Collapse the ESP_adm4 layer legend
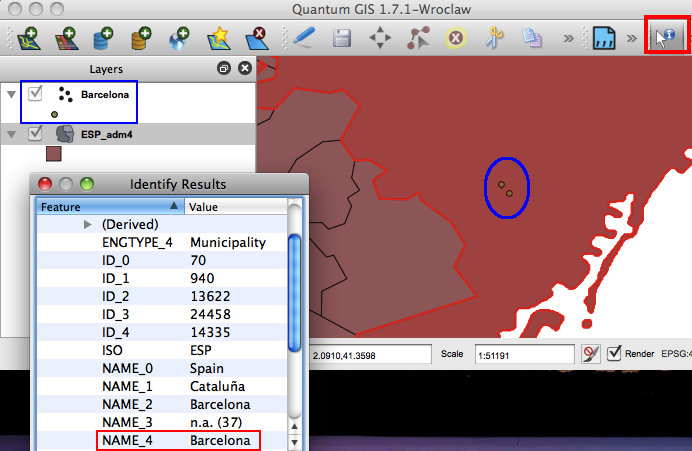 point(11,134)
